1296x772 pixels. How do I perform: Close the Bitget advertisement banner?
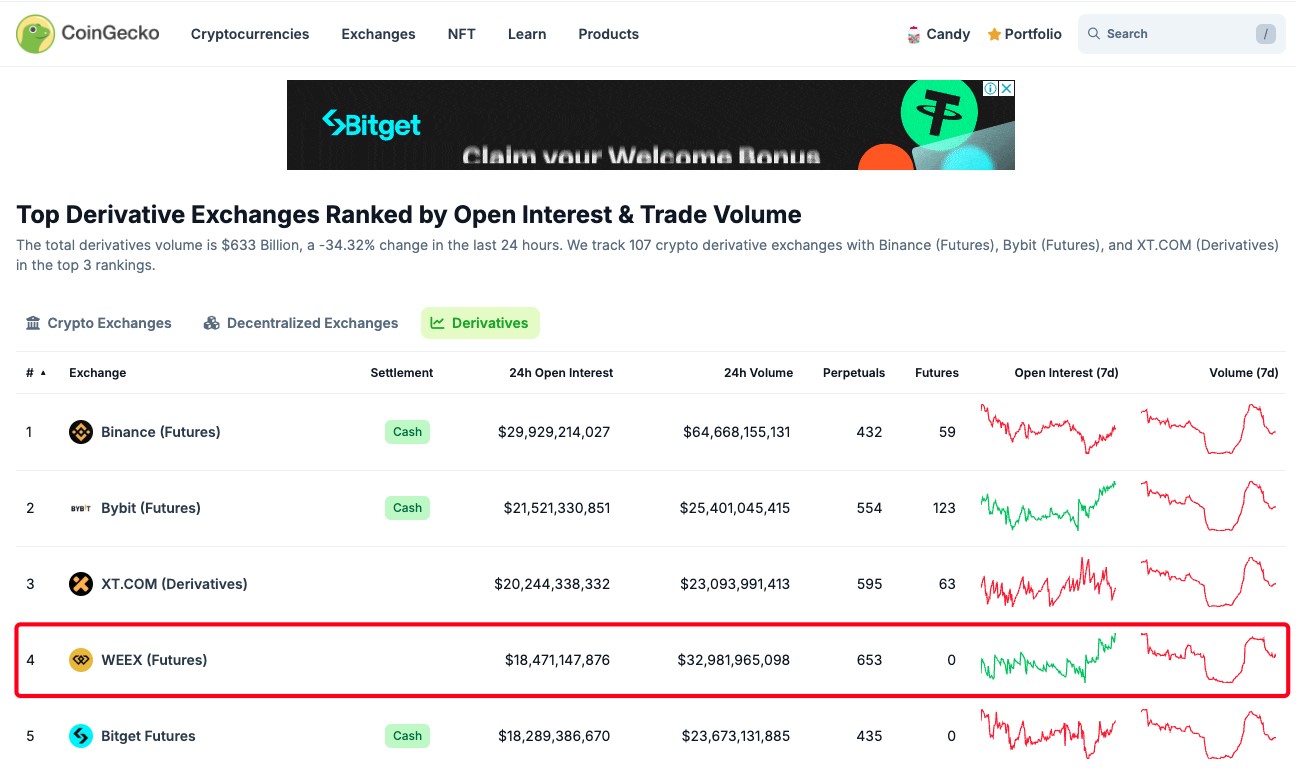[1007, 88]
